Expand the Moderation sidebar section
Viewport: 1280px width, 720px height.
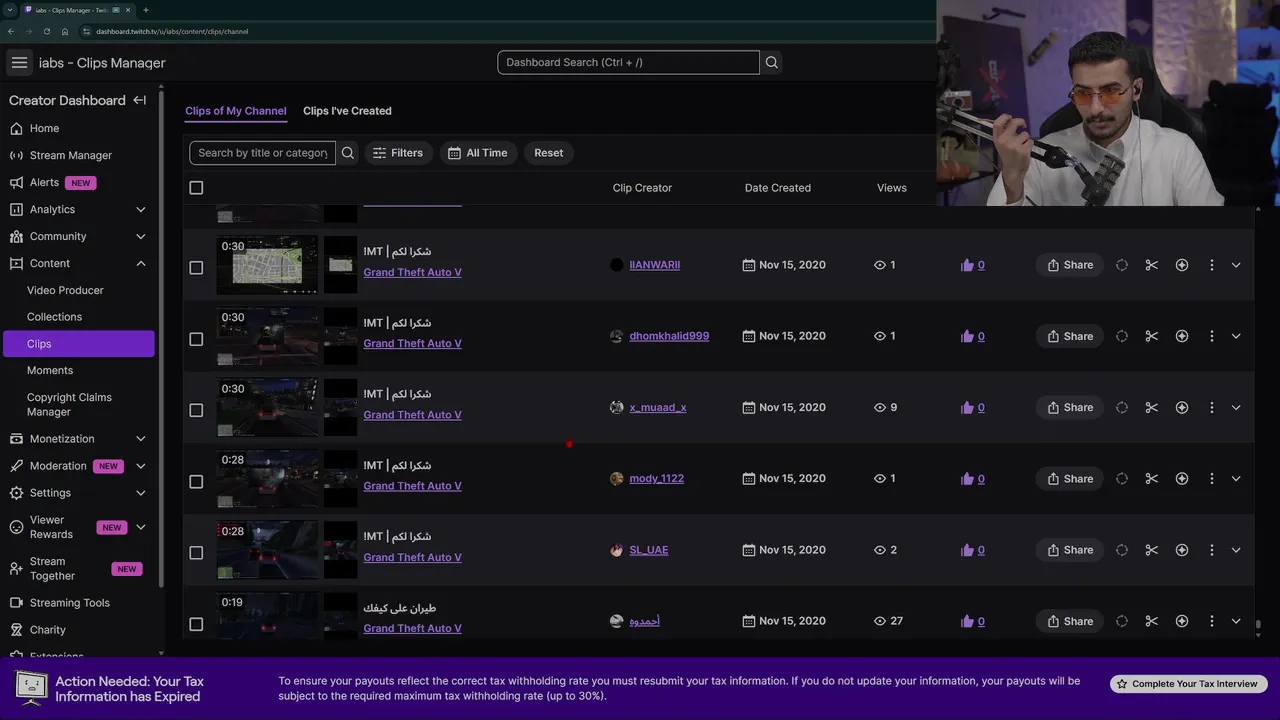point(140,466)
